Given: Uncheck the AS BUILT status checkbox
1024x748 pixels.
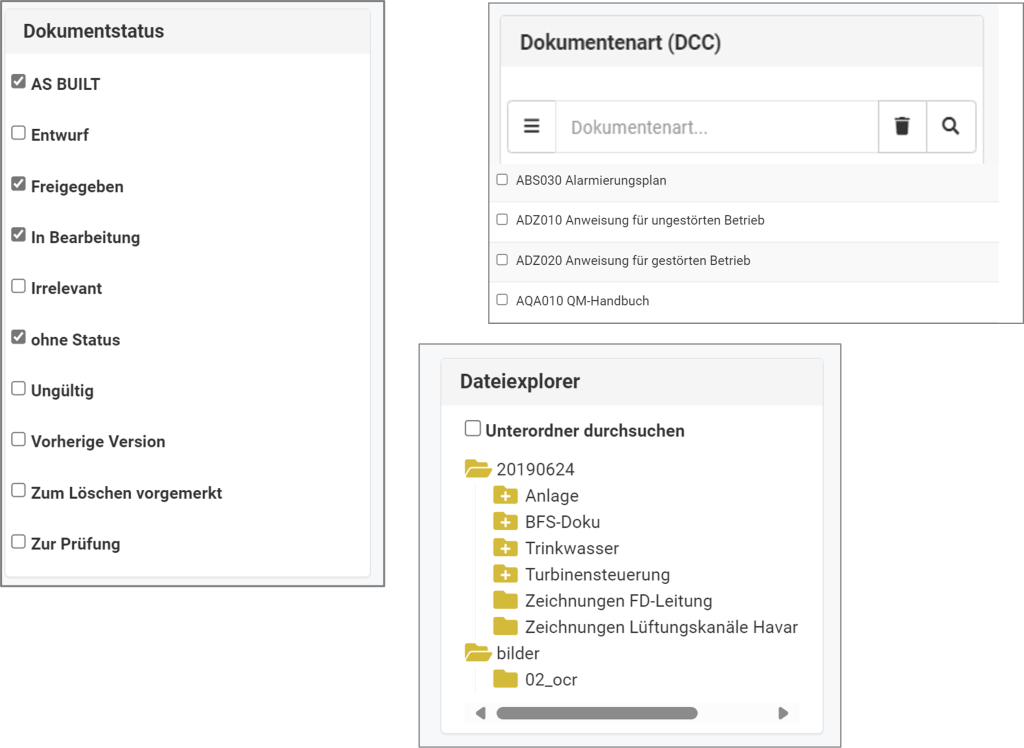Looking at the screenshot, I should coord(18,82).
